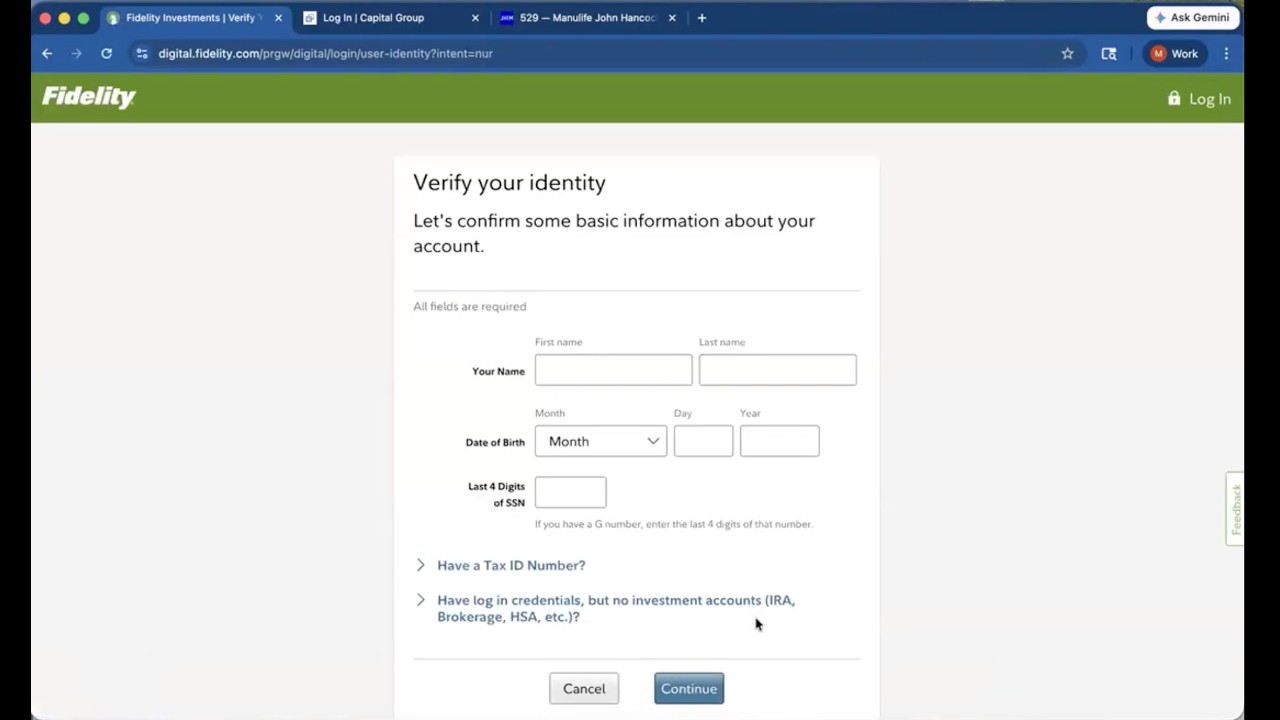Viewport: 1280px width, 720px height.
Task: Open the Month dropdown for date of birth
Action: (601, 441)
